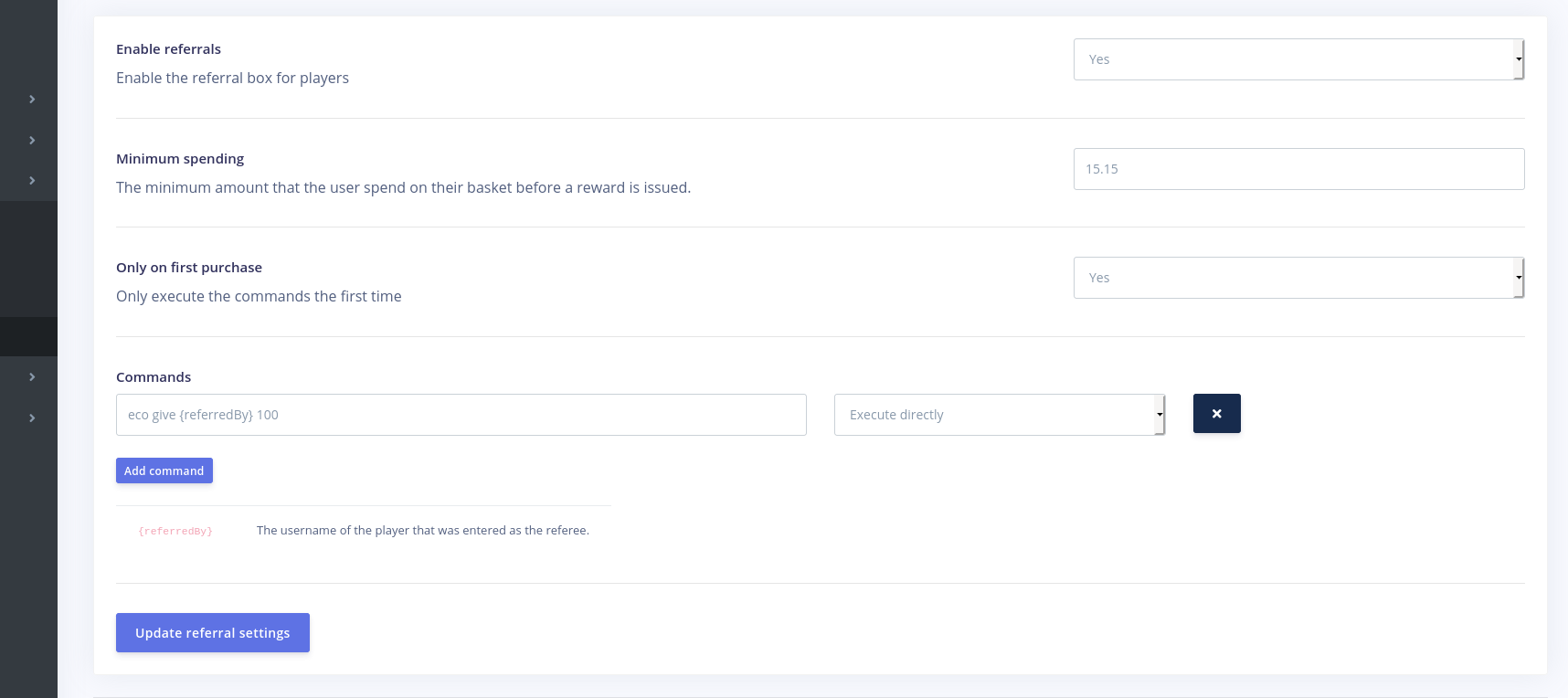
Task: Click the Commands section heading
Action: pos(154,377)
